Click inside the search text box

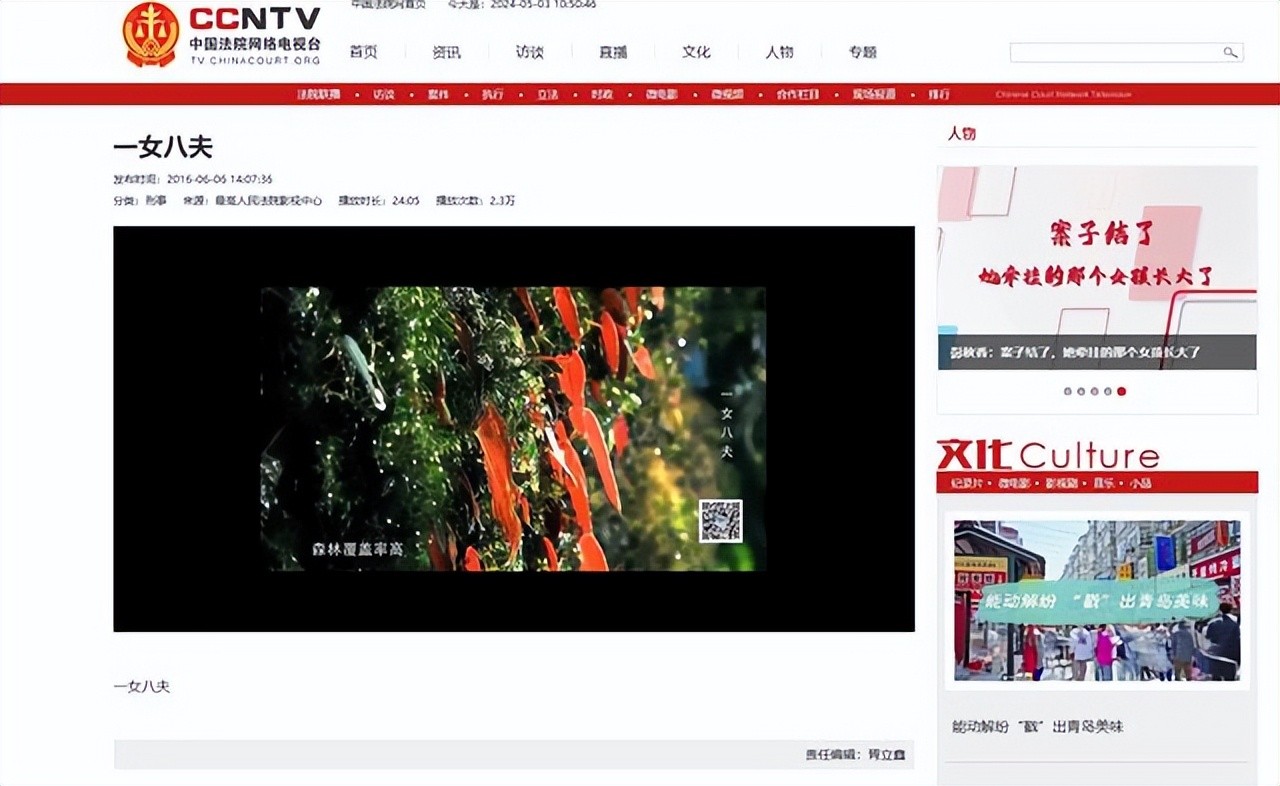tap(1114, 53)
